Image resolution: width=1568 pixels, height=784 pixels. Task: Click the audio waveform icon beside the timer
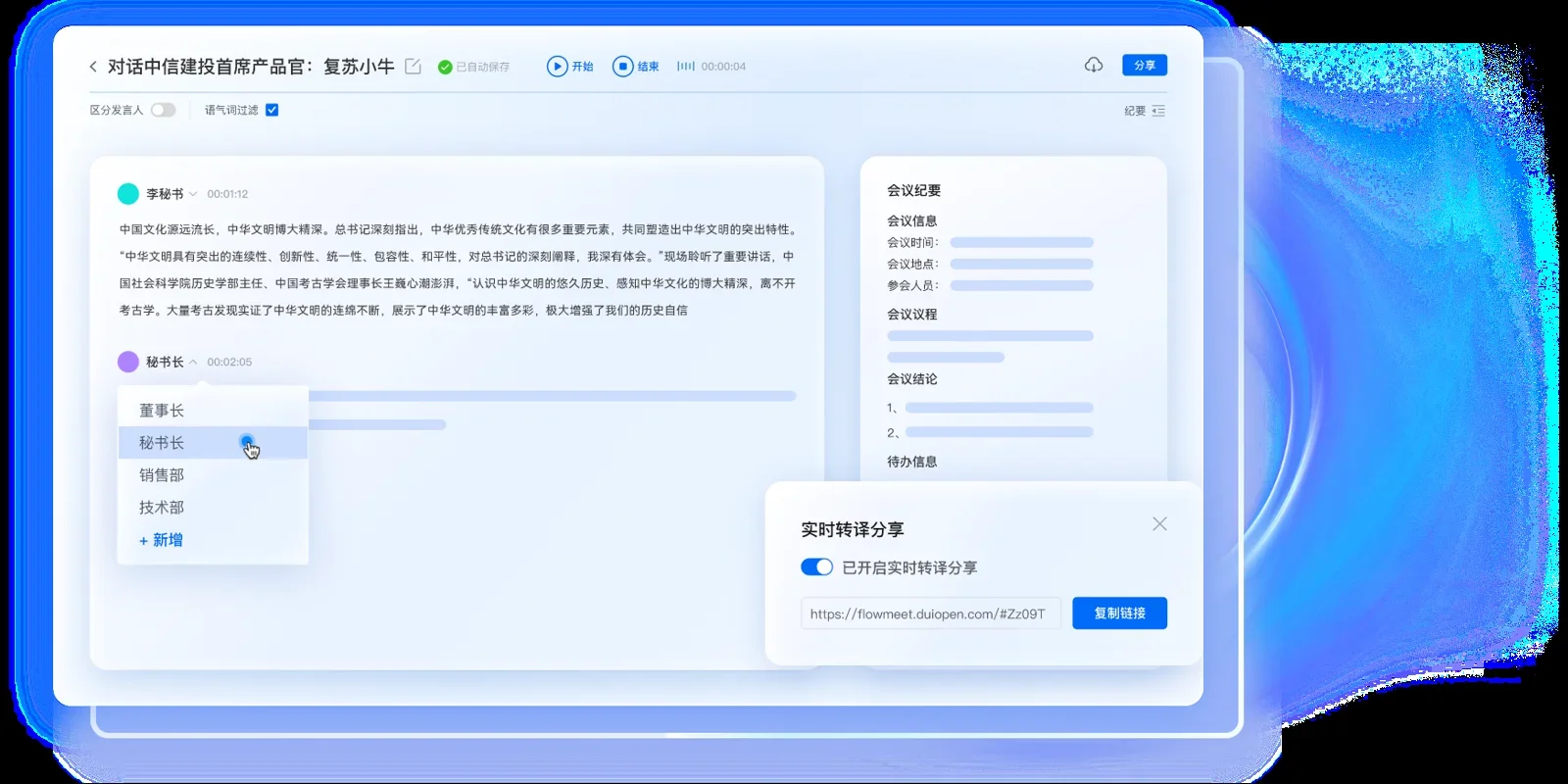point(686,67)
